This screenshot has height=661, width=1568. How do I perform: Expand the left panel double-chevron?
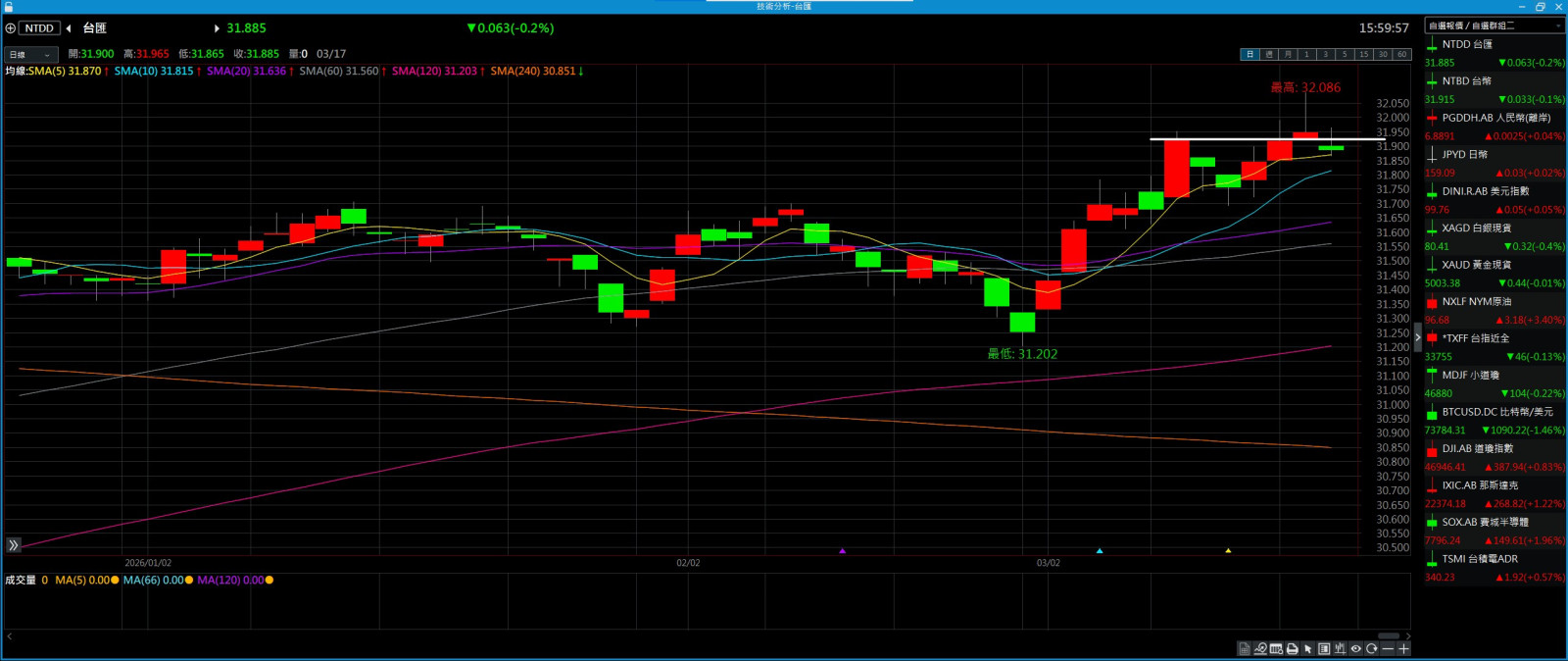[14, 545]
